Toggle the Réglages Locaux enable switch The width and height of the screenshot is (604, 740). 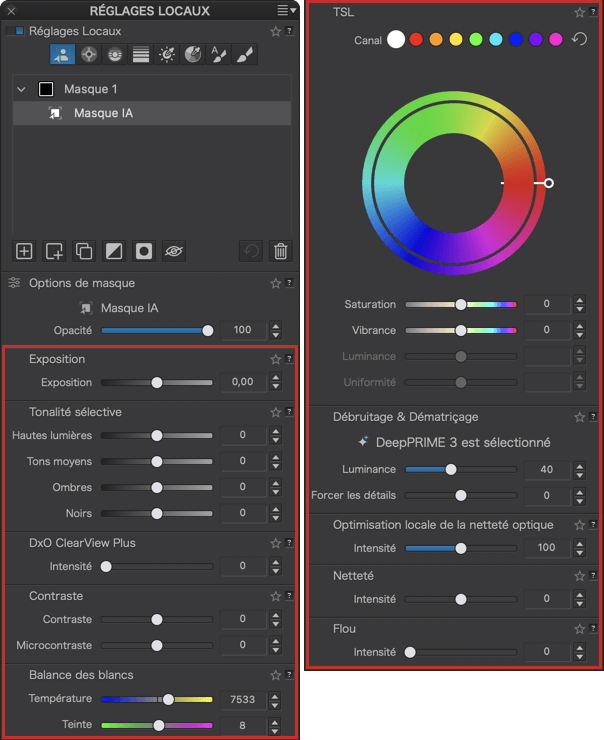(17, 31)
